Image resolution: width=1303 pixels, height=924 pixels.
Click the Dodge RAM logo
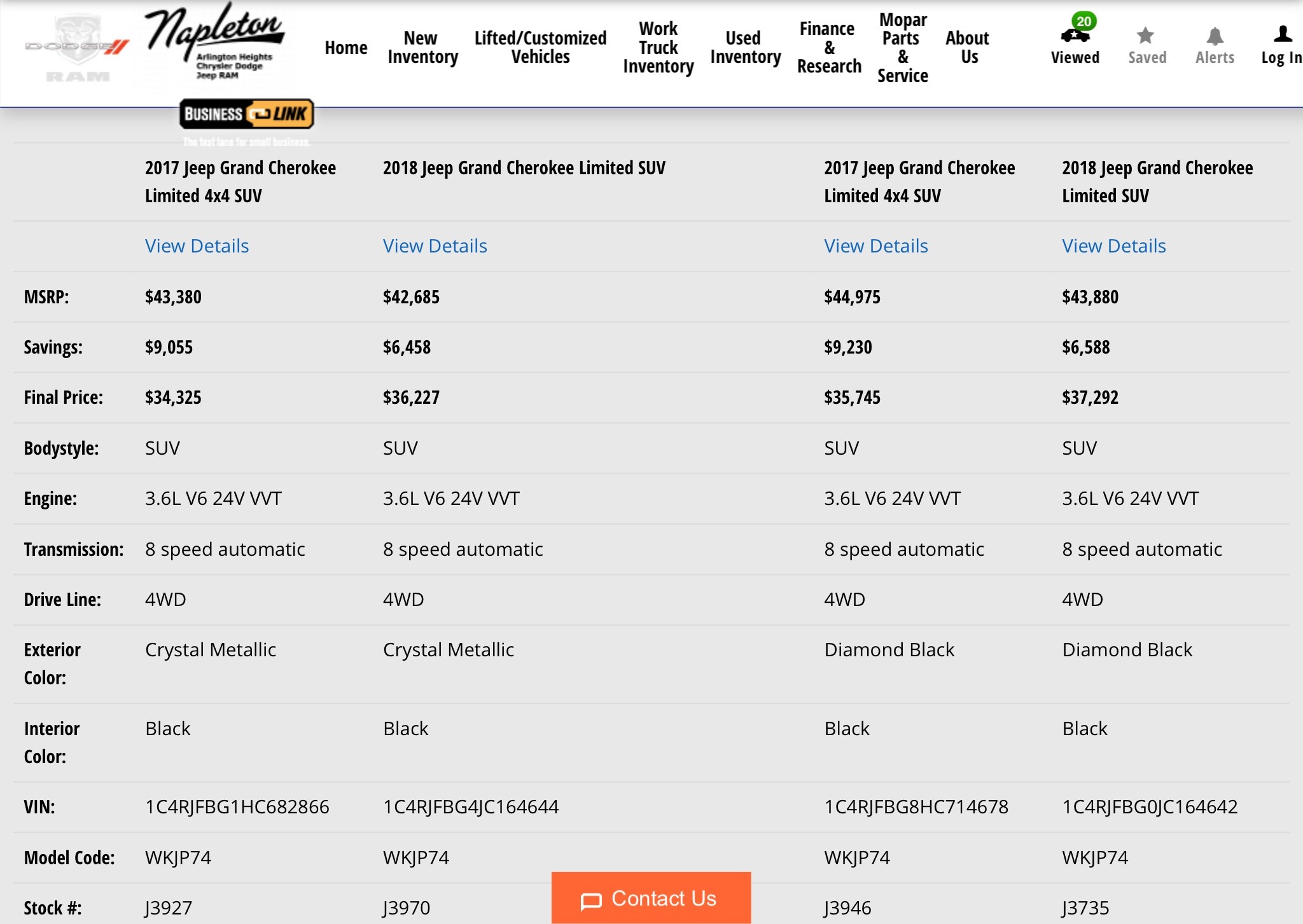[77, 48]
